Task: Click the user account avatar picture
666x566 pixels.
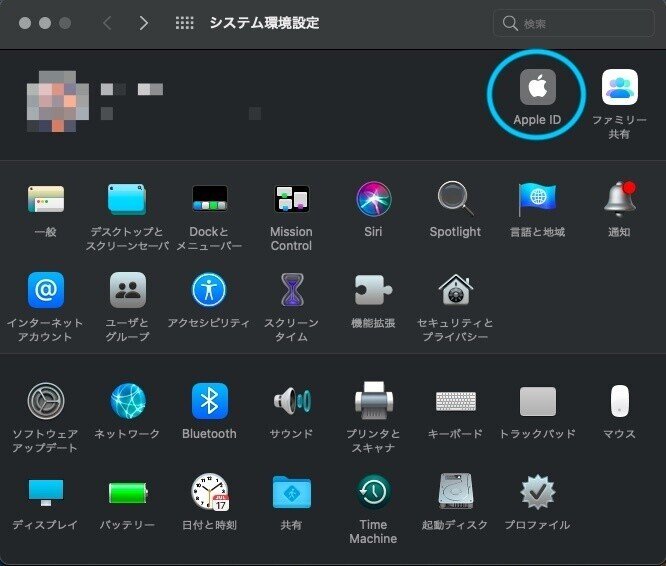Action: pyautogui.click(x=58, y=101)
